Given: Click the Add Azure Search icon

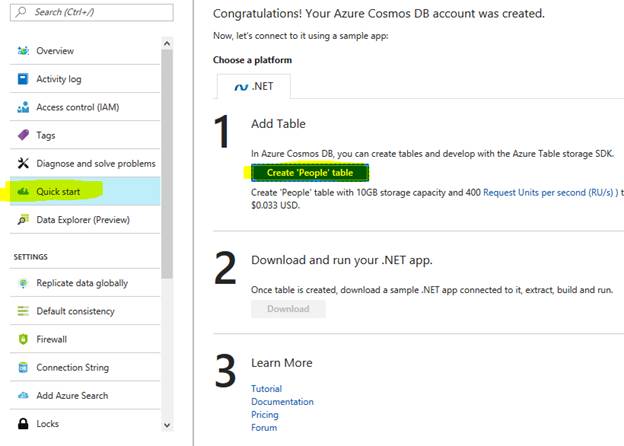Looking at the screenshot, I should [23, 395].
